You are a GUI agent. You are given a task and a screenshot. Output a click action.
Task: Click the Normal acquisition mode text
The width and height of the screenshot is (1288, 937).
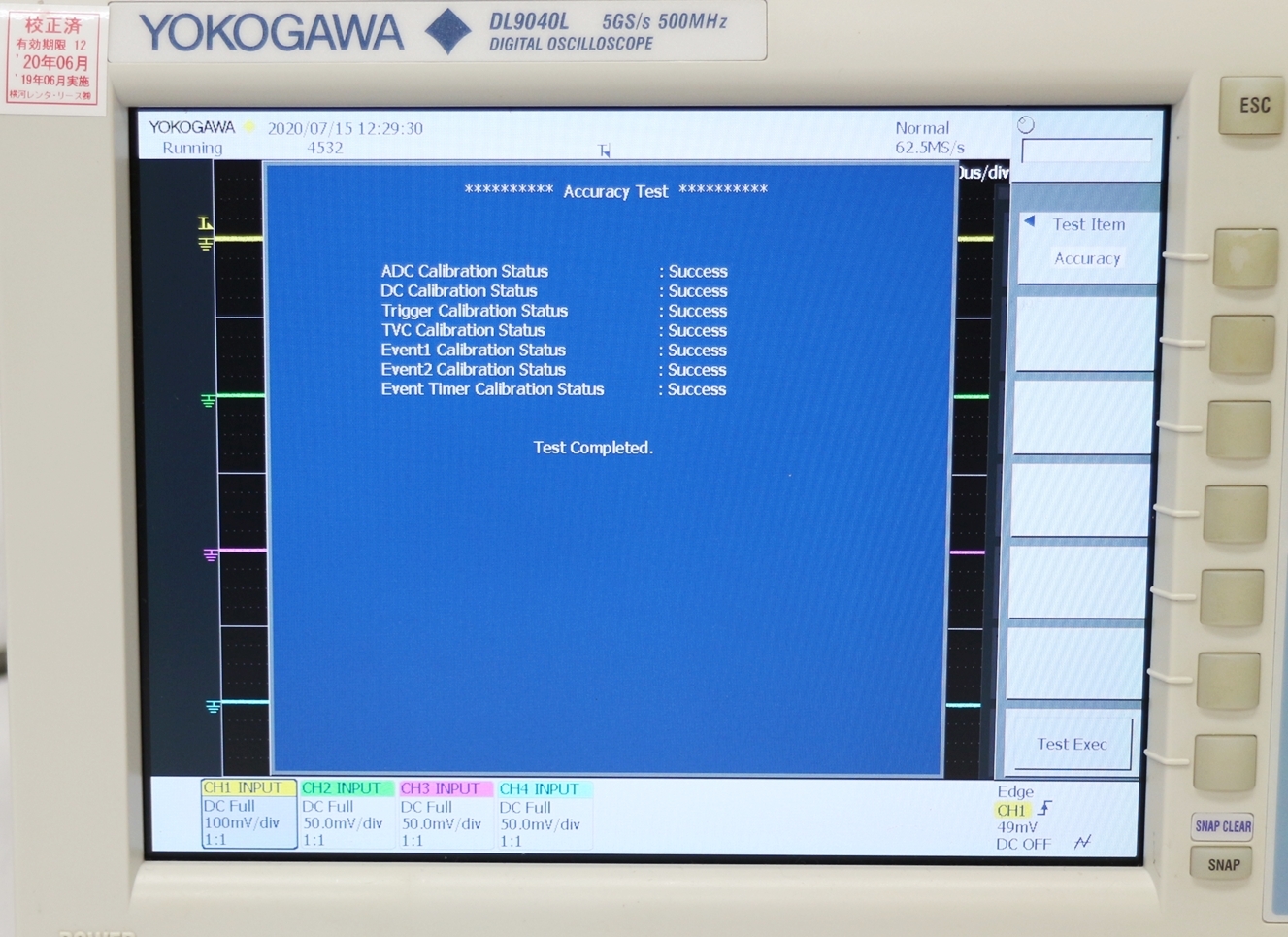pos(922,128)
